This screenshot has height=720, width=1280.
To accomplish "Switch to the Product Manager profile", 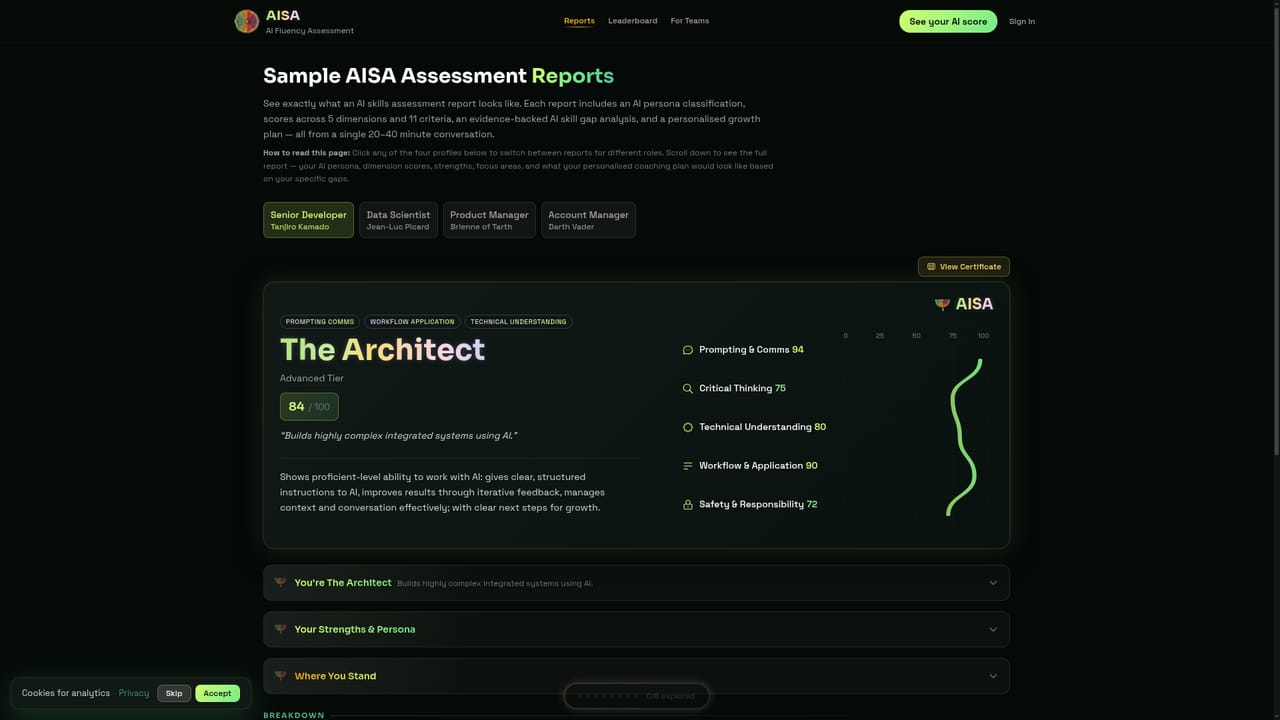I will [489, 220].
